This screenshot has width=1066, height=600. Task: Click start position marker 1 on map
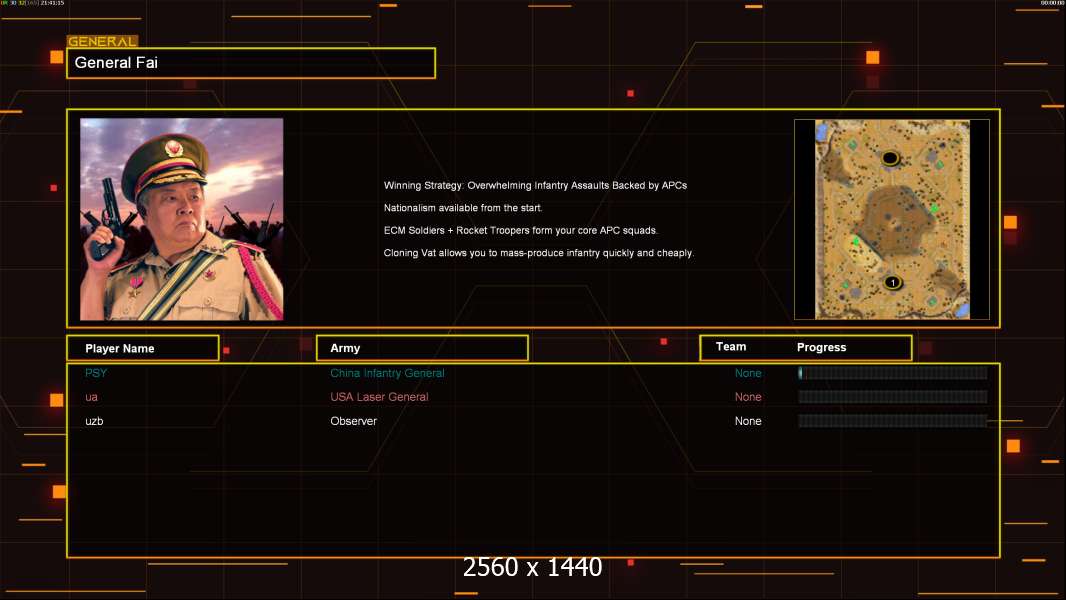pos(893,282)
